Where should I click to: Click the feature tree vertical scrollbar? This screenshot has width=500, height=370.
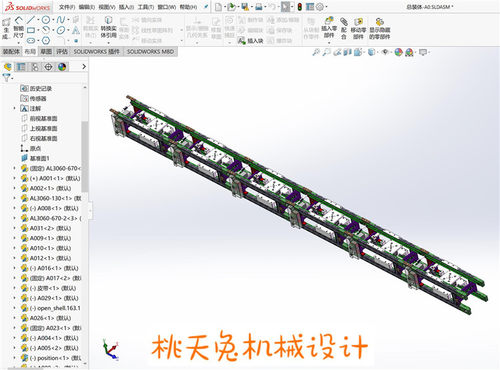[85, 157]
